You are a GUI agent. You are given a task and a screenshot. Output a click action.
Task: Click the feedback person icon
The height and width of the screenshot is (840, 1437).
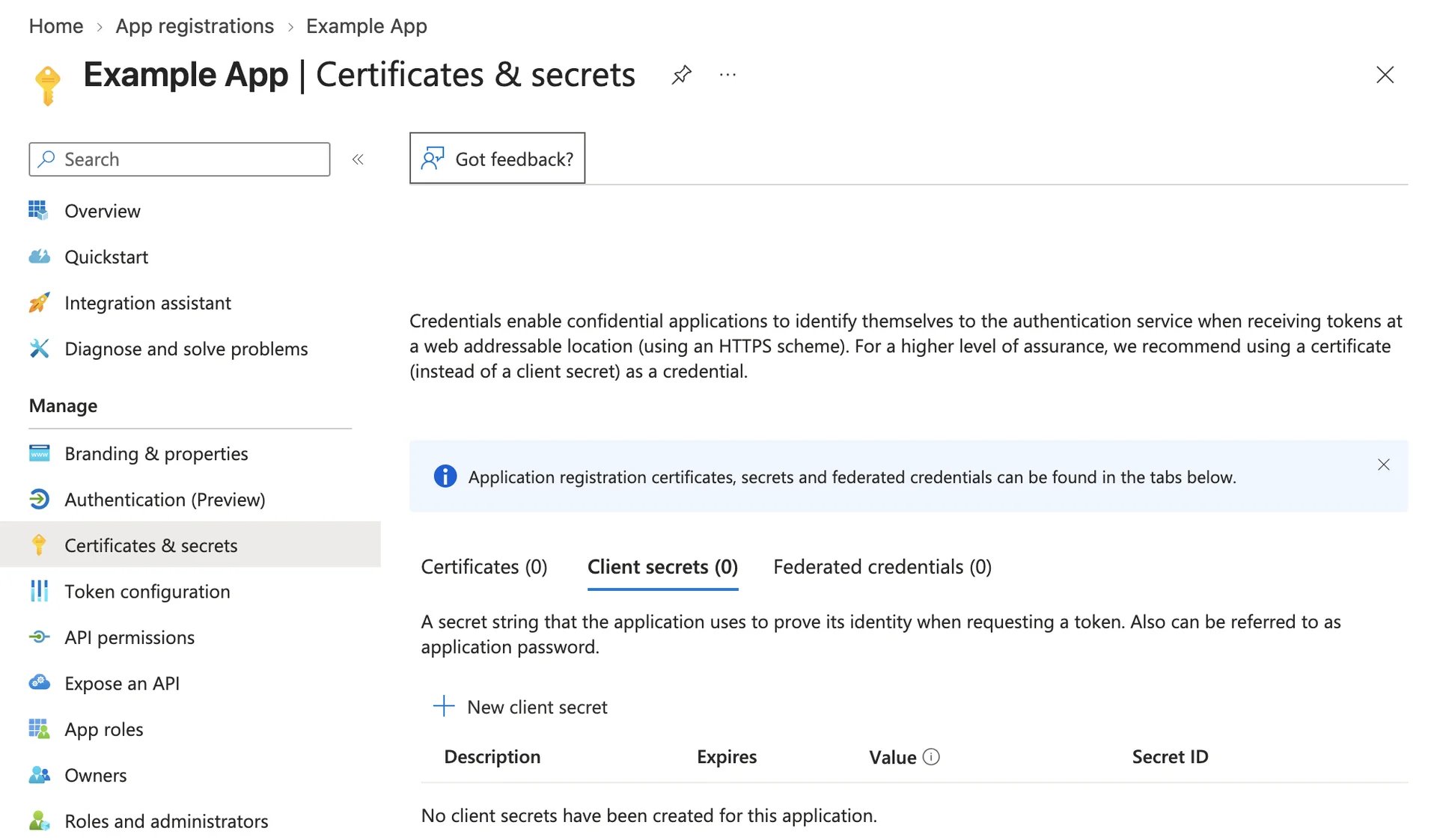tap(433, 159)
